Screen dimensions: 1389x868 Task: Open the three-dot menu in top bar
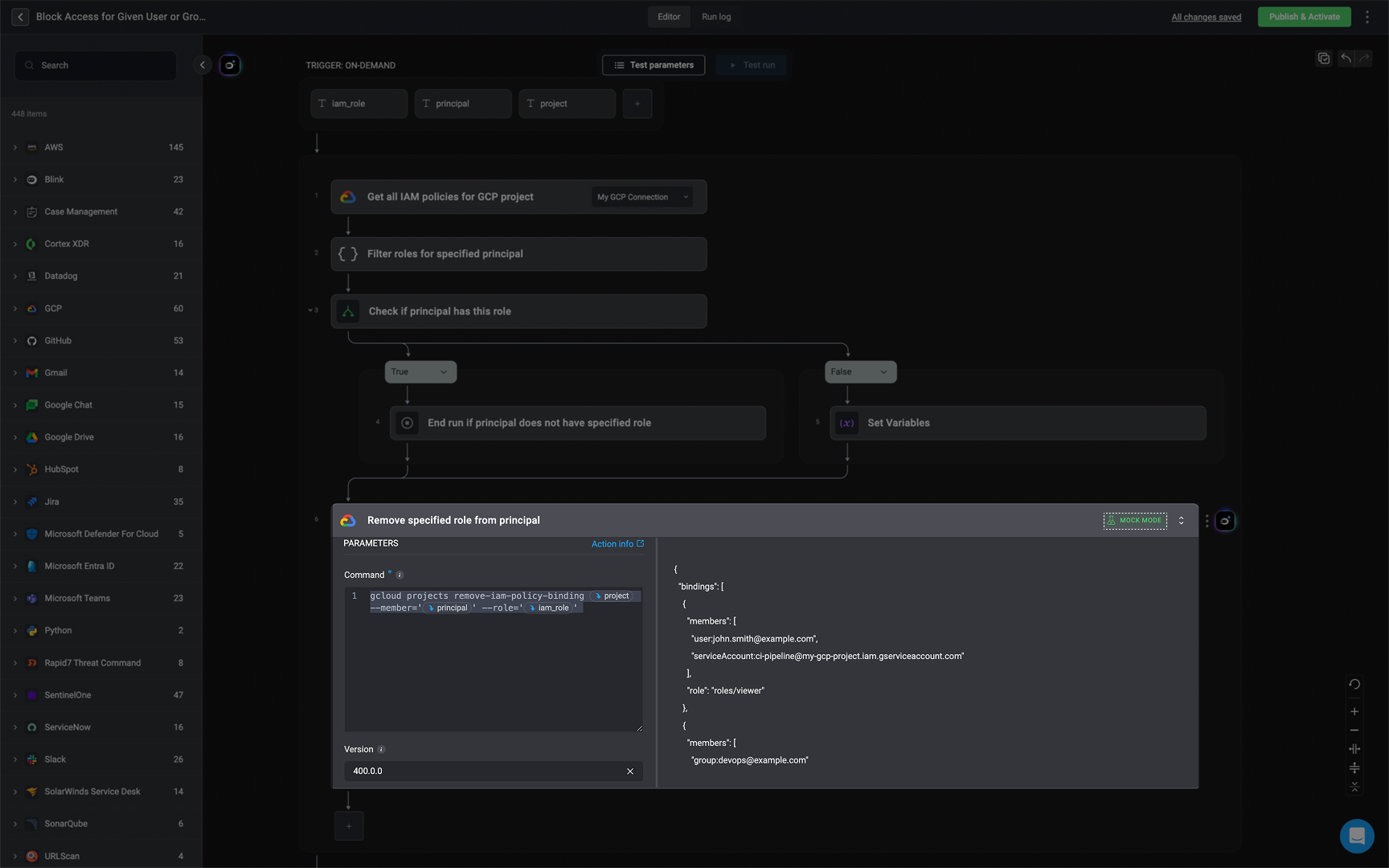pos(1367,17)
